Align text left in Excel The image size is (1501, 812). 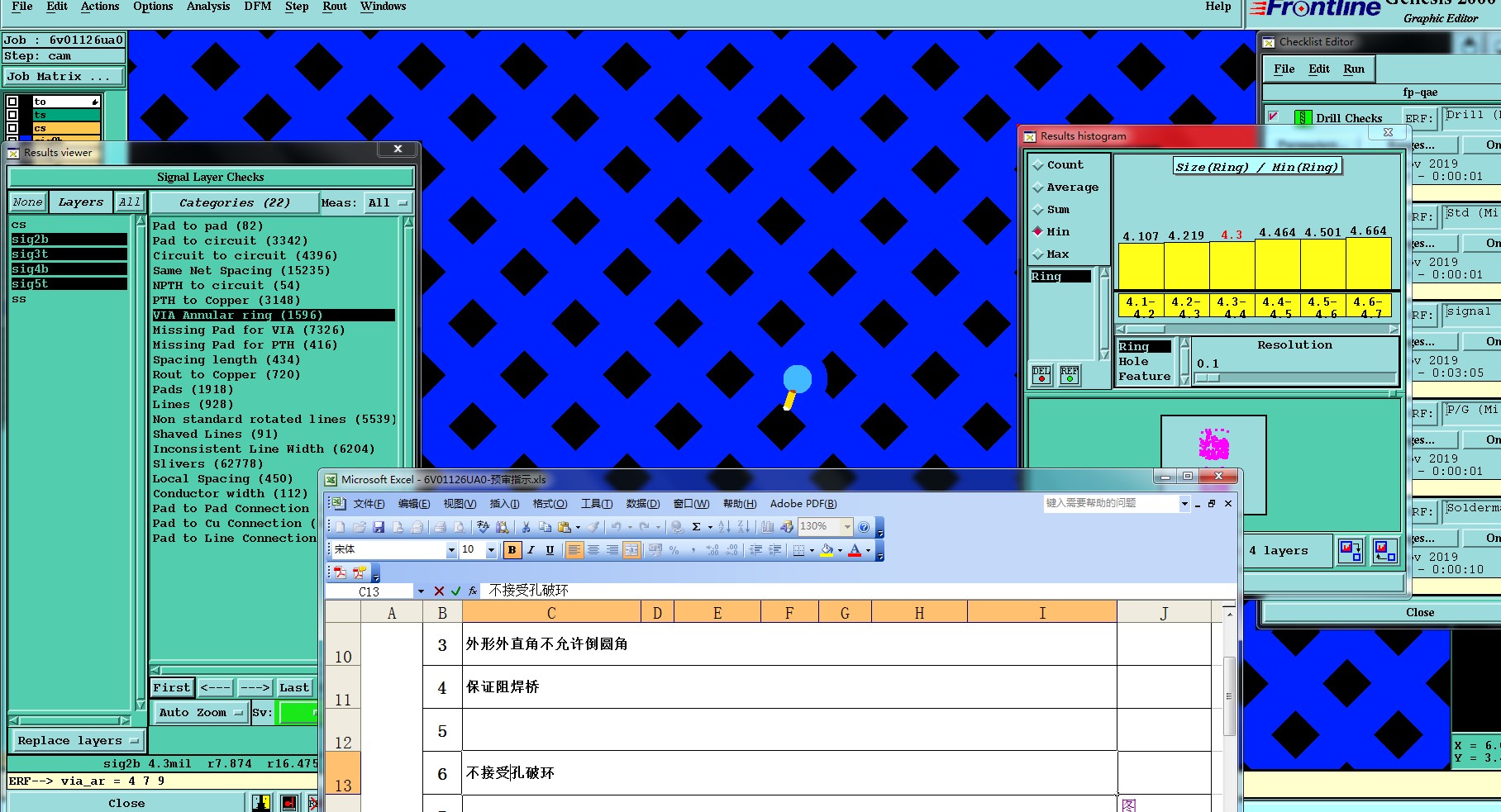(x=574, y=550)
